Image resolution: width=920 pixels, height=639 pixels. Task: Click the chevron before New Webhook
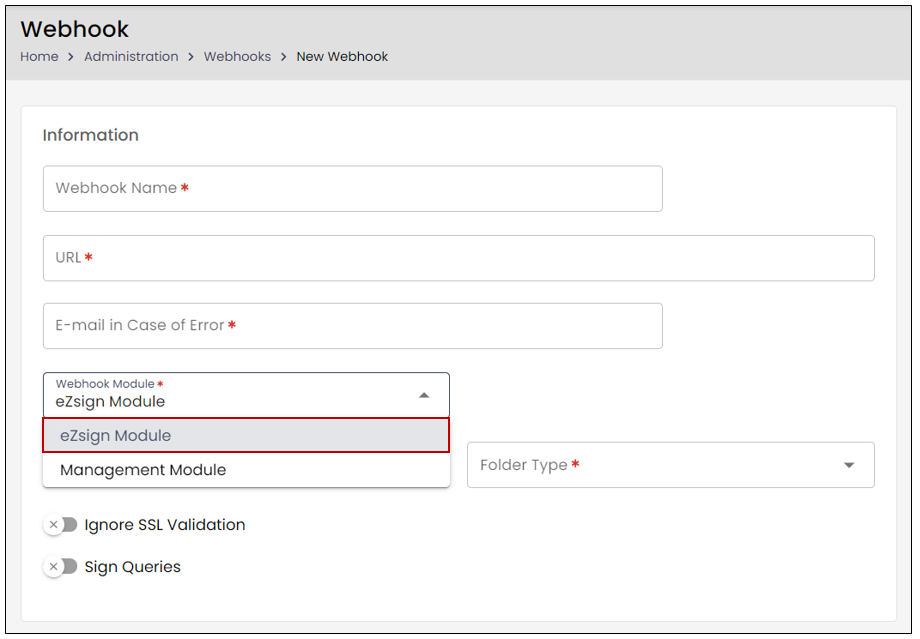pos(283,57)
